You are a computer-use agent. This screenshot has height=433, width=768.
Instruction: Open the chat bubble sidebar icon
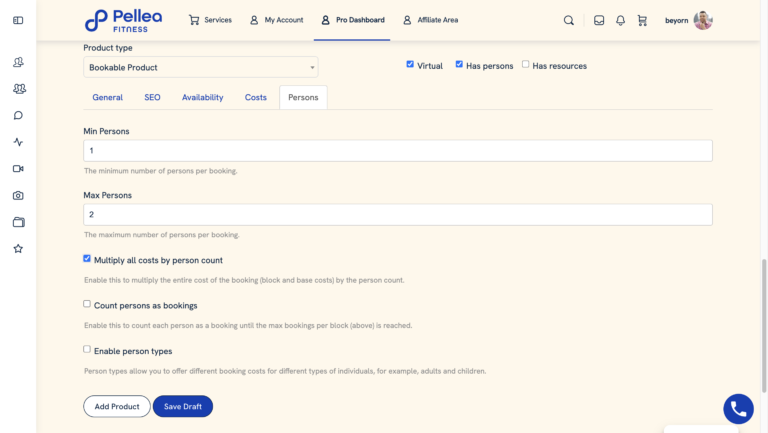tap(18, 115)
